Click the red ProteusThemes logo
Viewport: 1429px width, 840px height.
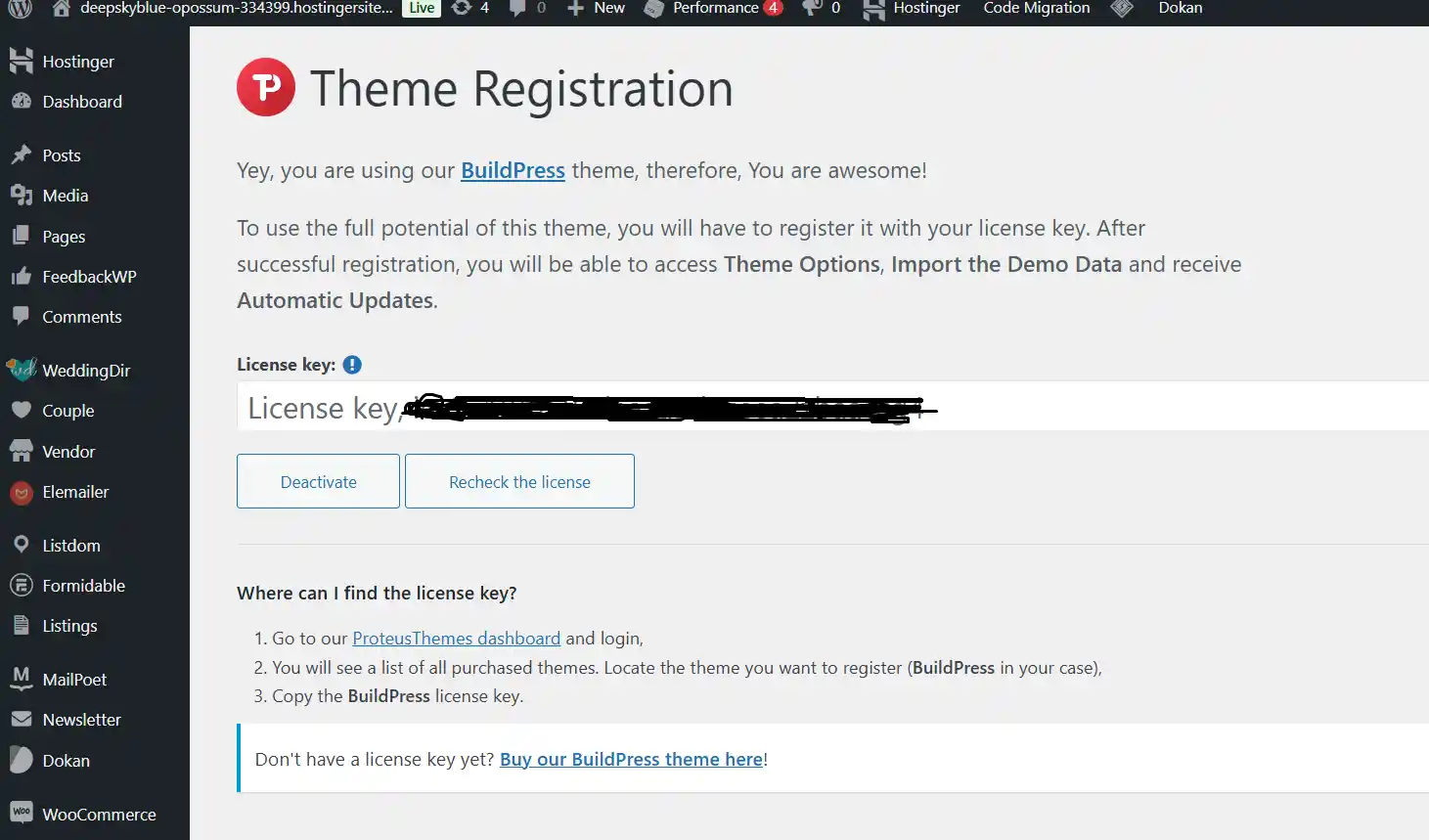click(x=266, y=87)
